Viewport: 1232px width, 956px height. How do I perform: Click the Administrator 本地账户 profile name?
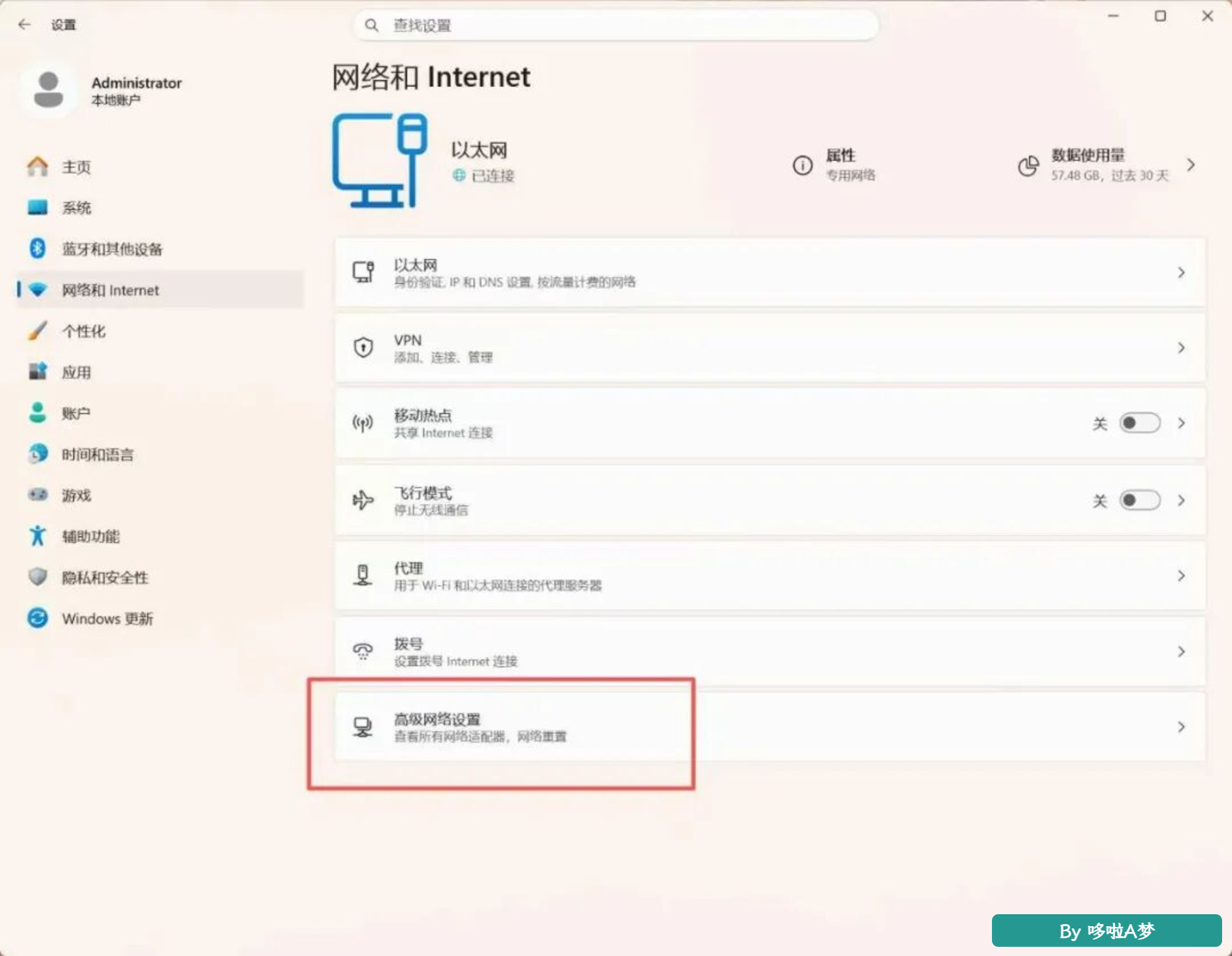click(x=137, y=91)
